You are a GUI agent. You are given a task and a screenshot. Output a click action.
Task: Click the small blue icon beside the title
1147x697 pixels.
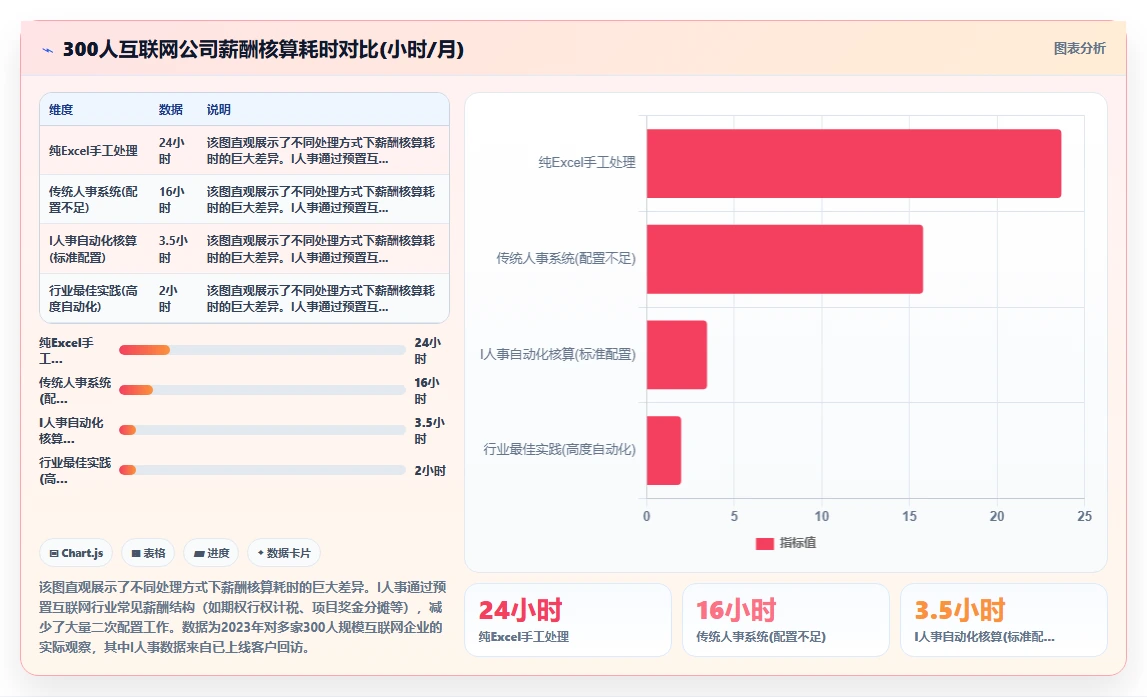click(48, 50)
